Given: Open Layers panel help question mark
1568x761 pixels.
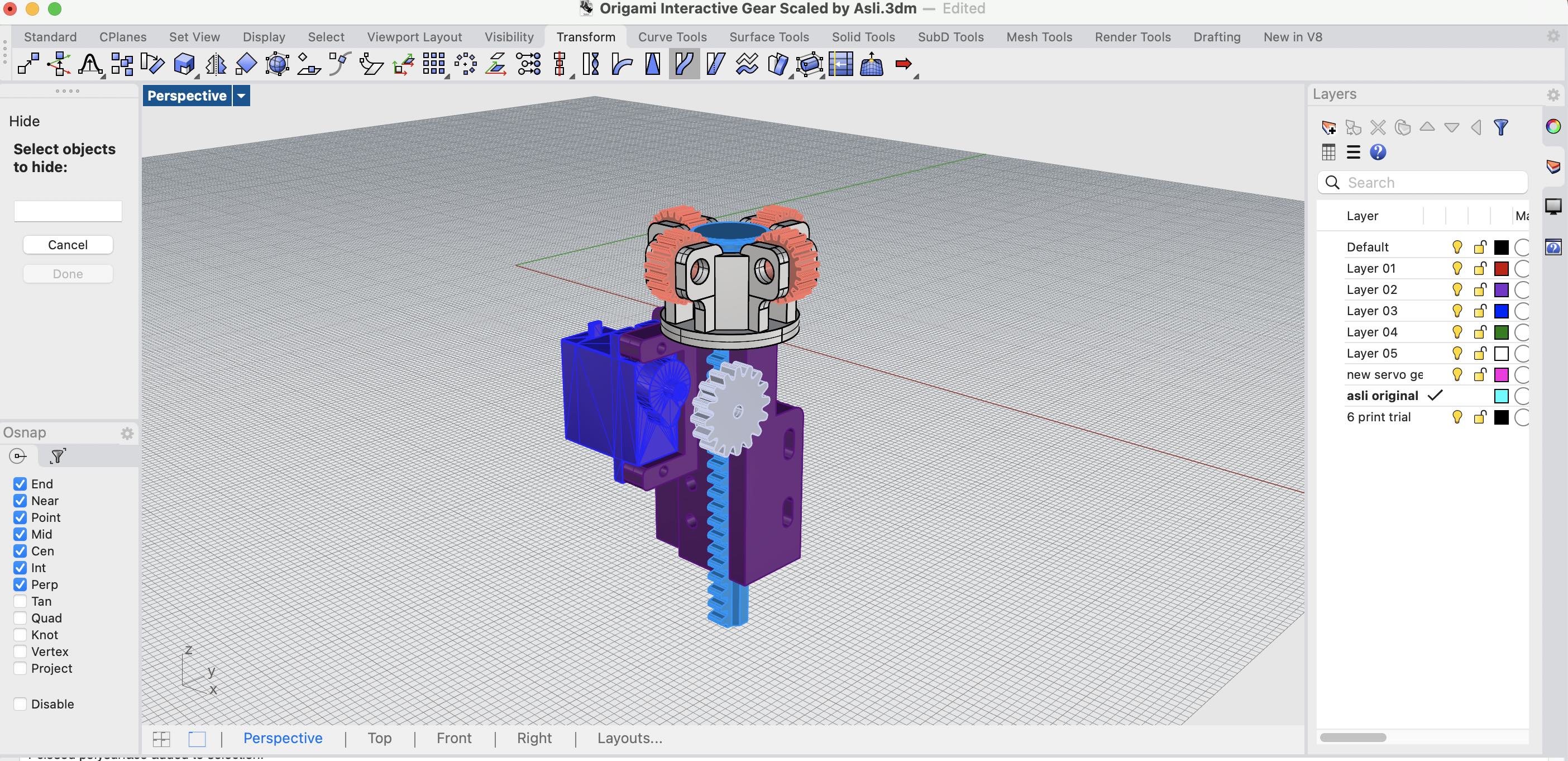Looking at the screenshot, I should click(x=1378, y=153).
